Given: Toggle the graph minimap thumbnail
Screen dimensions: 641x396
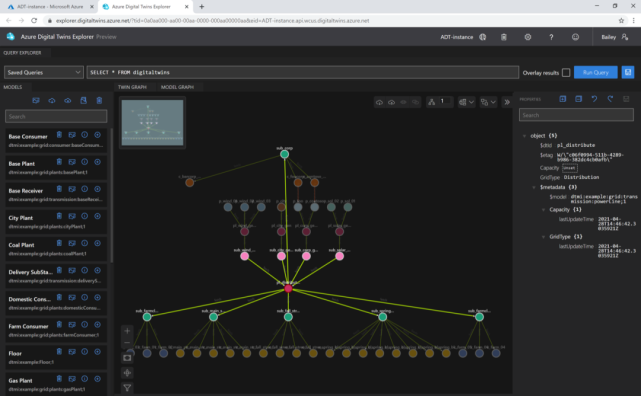Looking at the screenshot, I should (152, 123).
